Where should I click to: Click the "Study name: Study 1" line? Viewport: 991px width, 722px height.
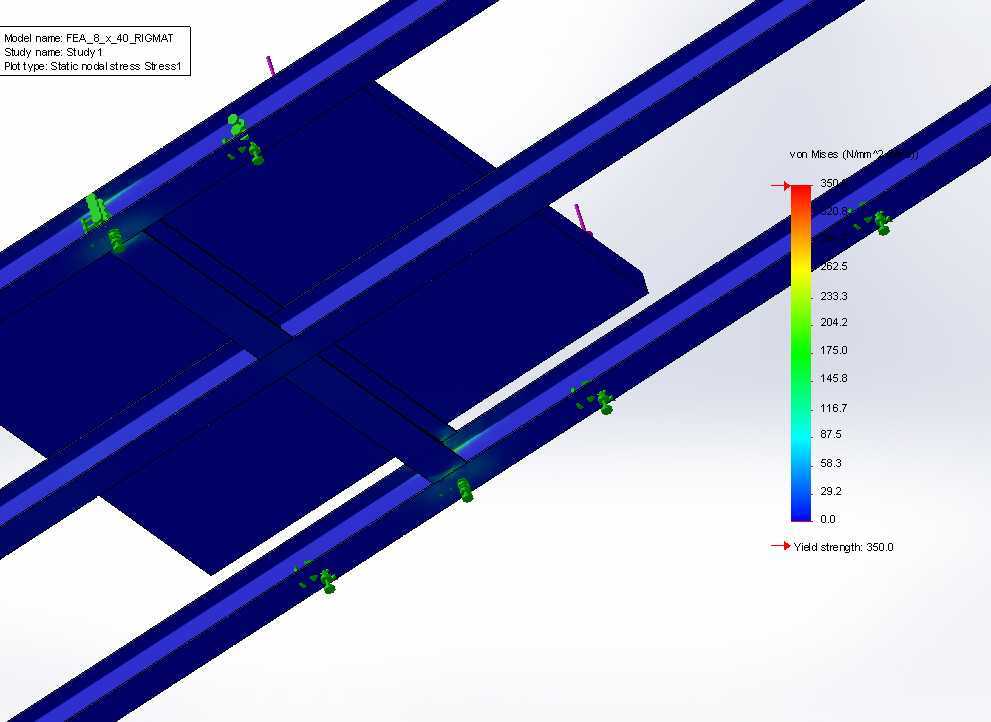(53, 52)
